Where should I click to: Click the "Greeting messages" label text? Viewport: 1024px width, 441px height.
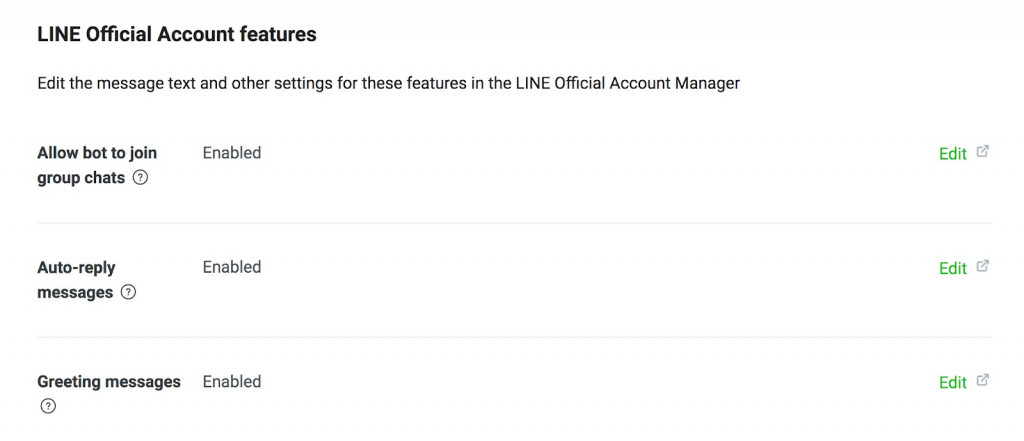(109, 382)
